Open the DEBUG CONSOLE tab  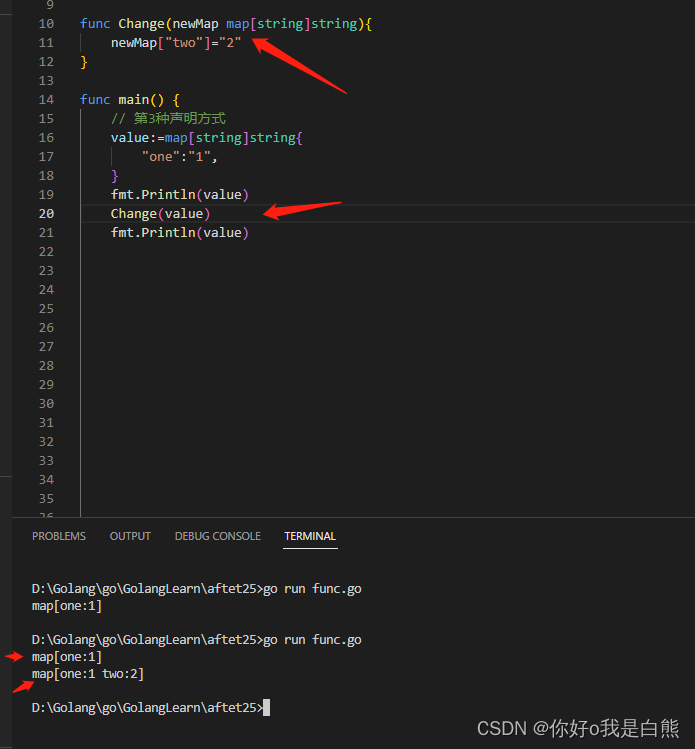[x=217, y=536]
